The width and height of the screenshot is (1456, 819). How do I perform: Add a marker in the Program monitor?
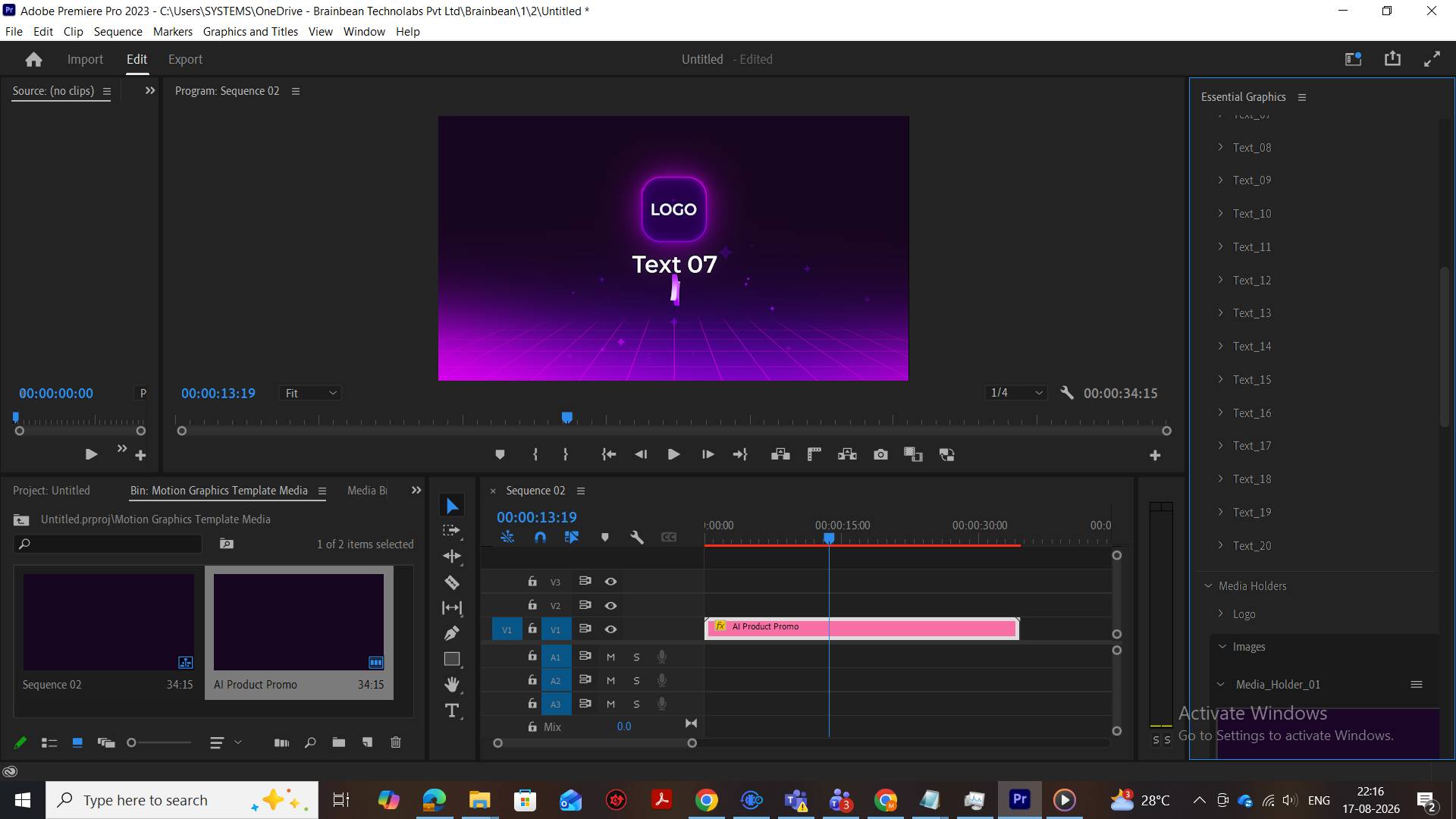point(500,454)
